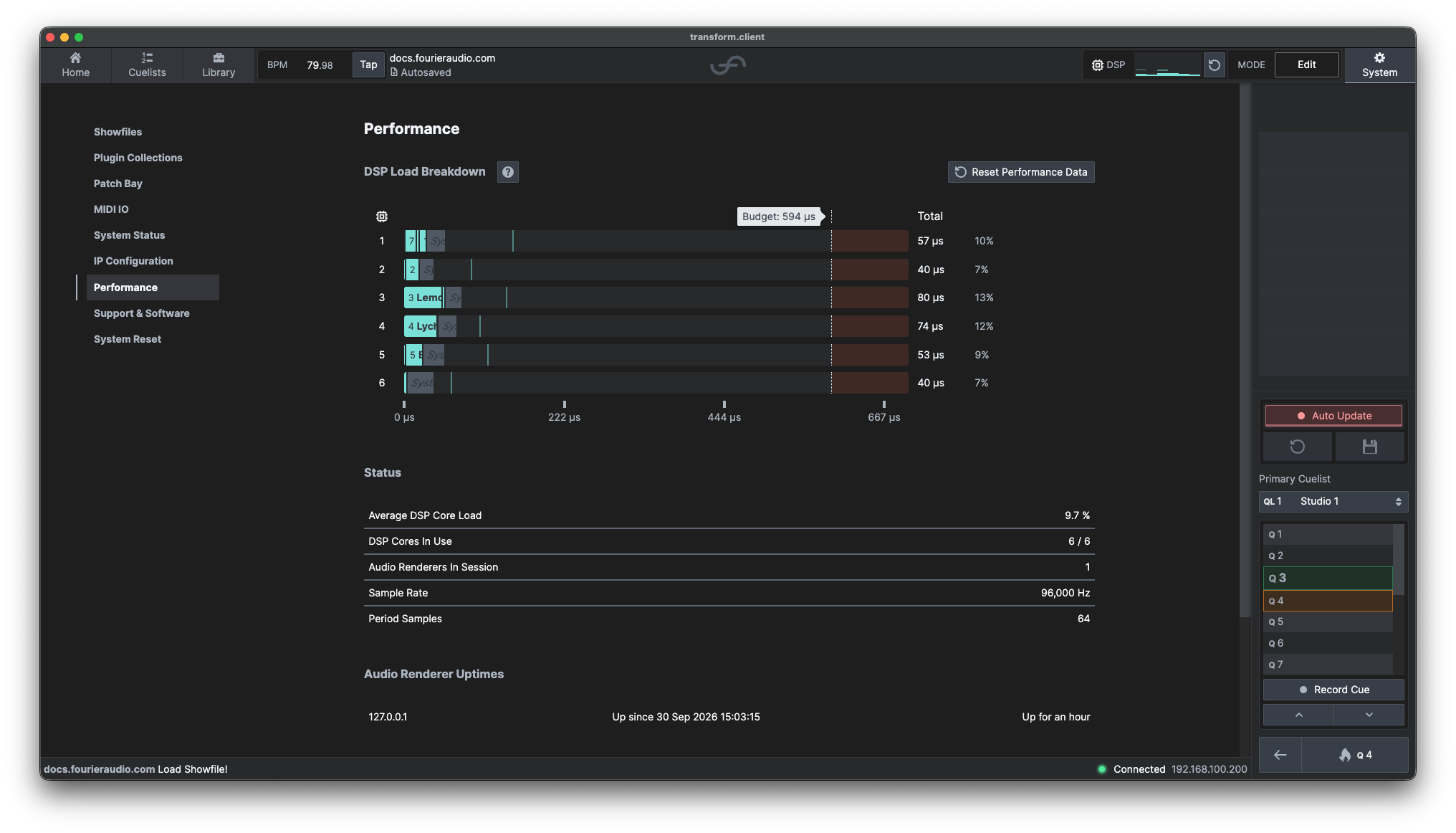Click the core 2 plugin segment
This screenshot has width=1456, height=833.
tap(412, 270)
